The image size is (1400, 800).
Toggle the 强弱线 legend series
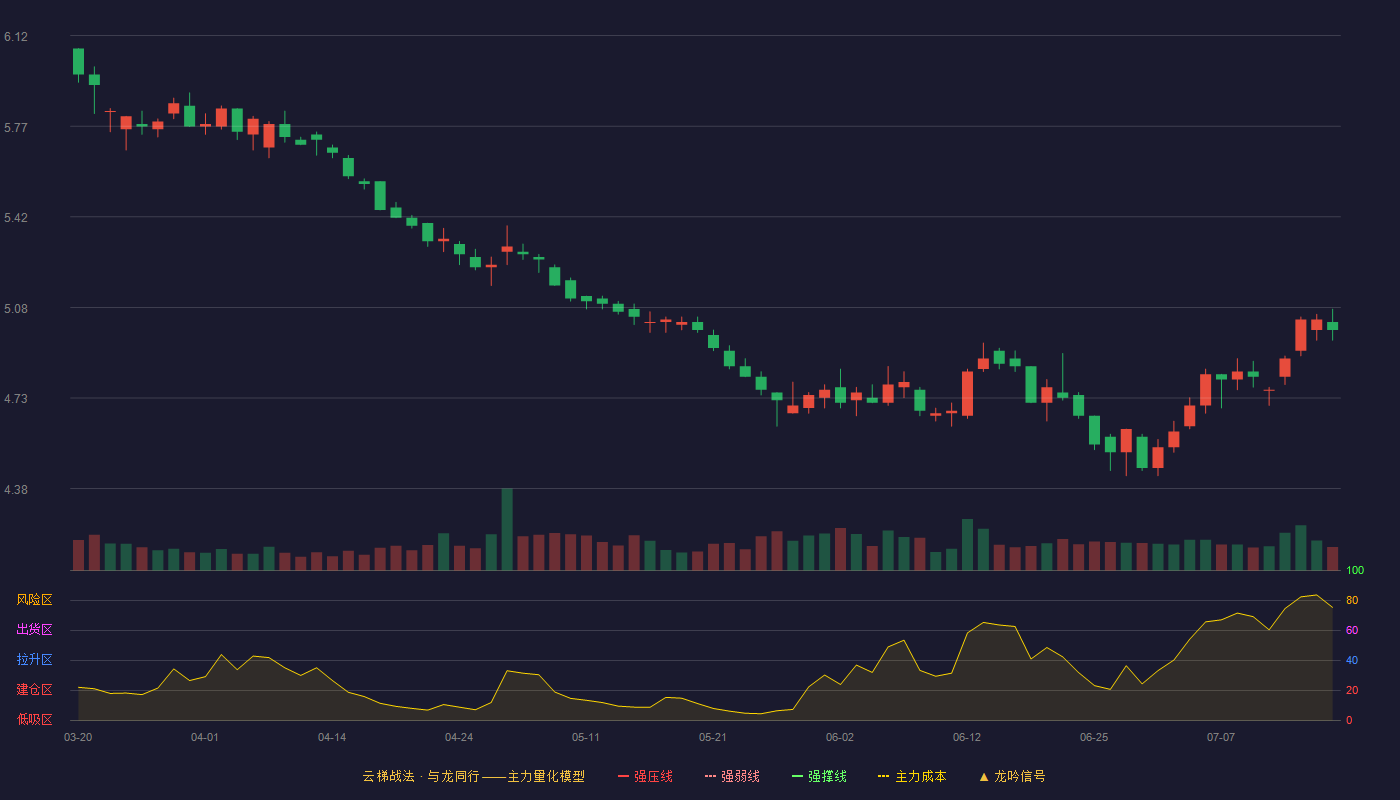coord(732,776)
